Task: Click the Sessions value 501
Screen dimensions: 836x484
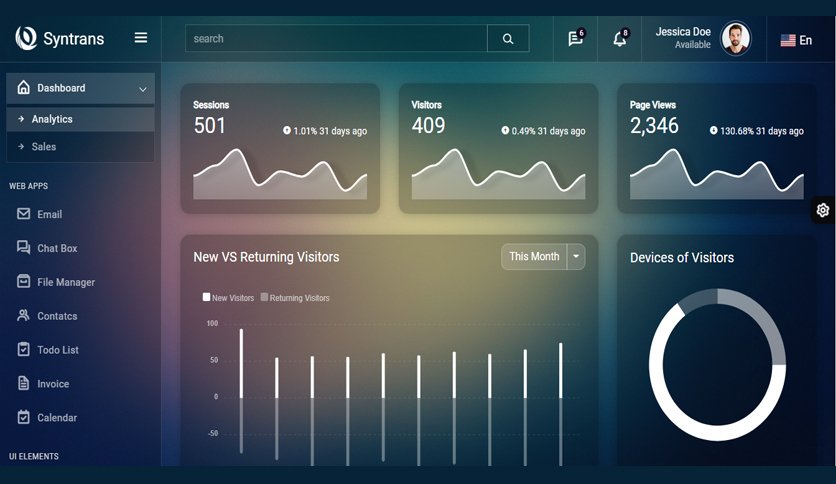Action: click(210, 126)
